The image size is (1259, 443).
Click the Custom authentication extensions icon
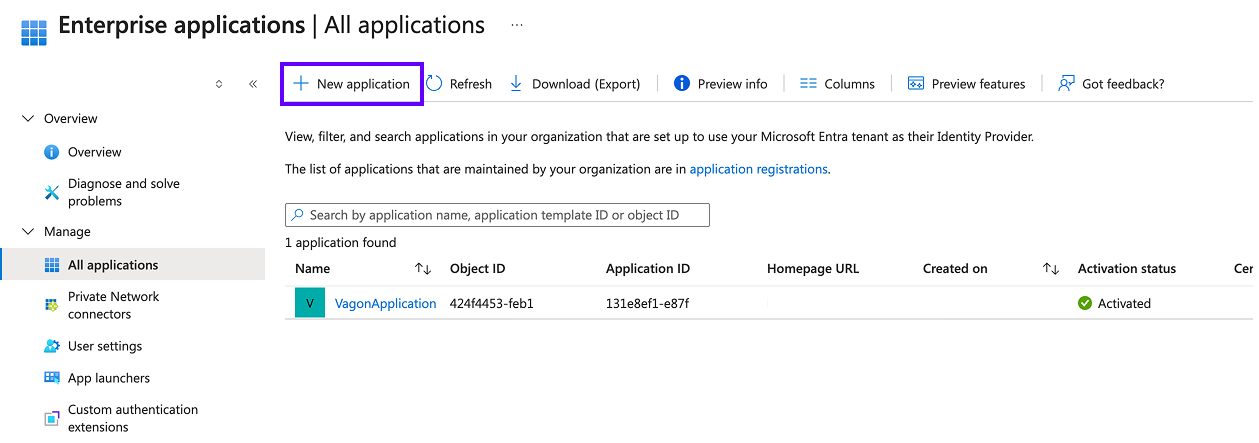click(52, 418)
